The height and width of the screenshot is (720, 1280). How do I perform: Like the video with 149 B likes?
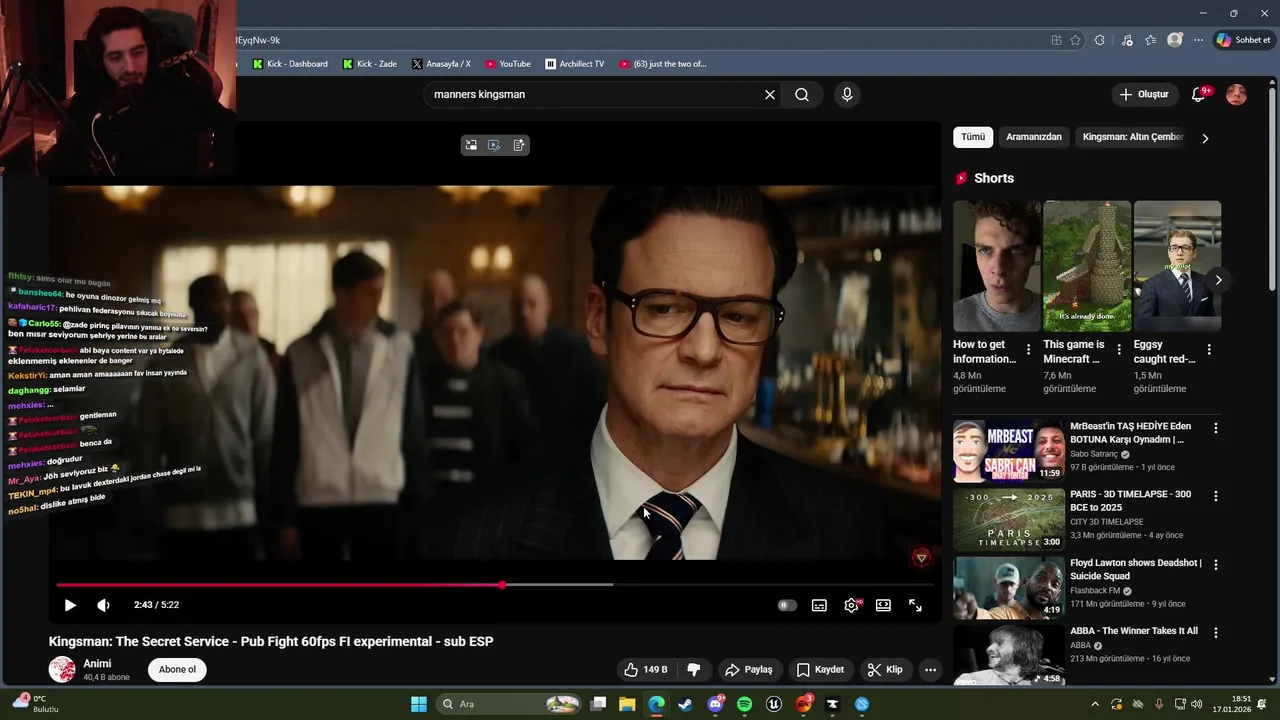(645, 670)
